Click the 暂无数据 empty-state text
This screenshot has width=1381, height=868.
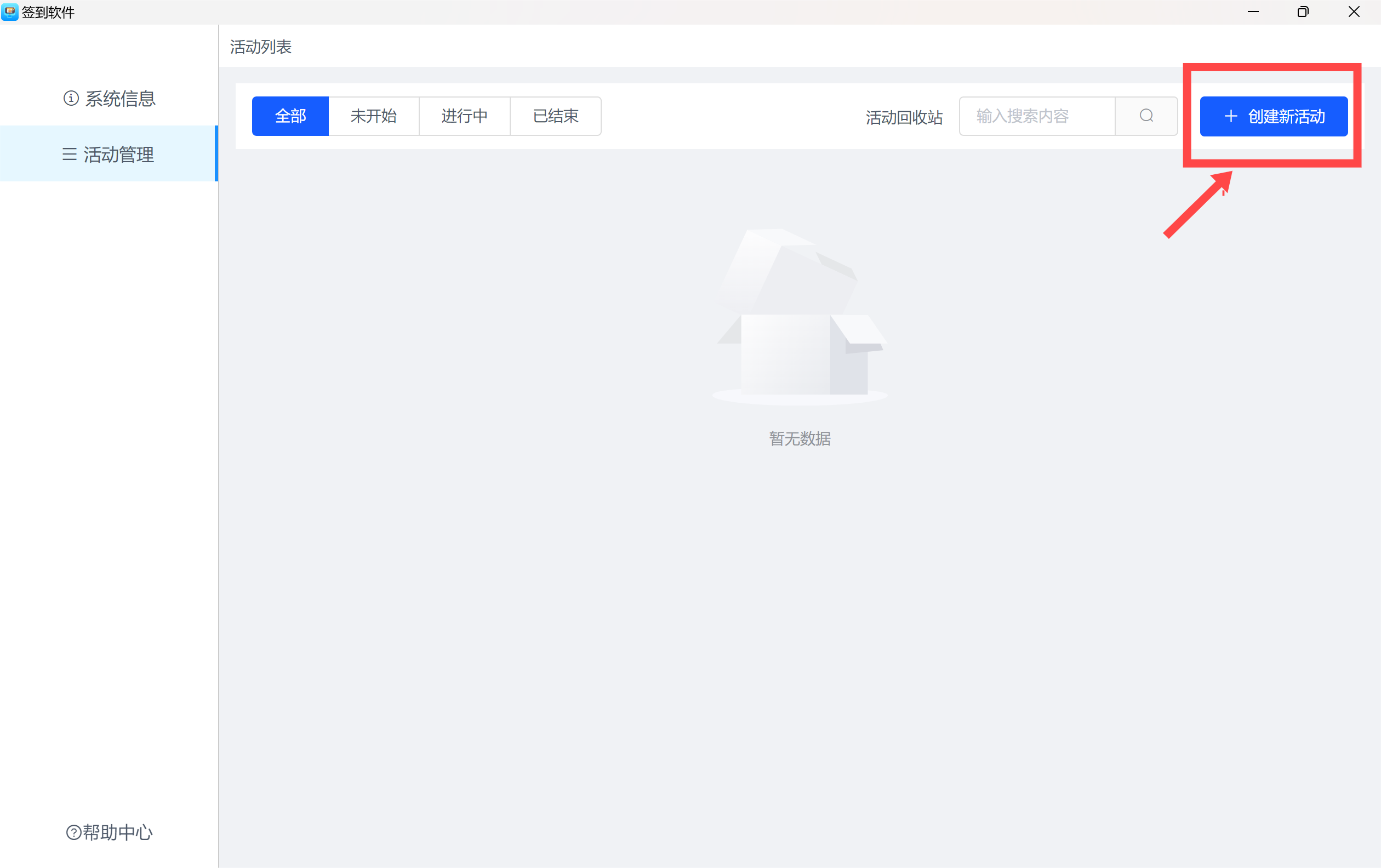(x=800, y=438)
